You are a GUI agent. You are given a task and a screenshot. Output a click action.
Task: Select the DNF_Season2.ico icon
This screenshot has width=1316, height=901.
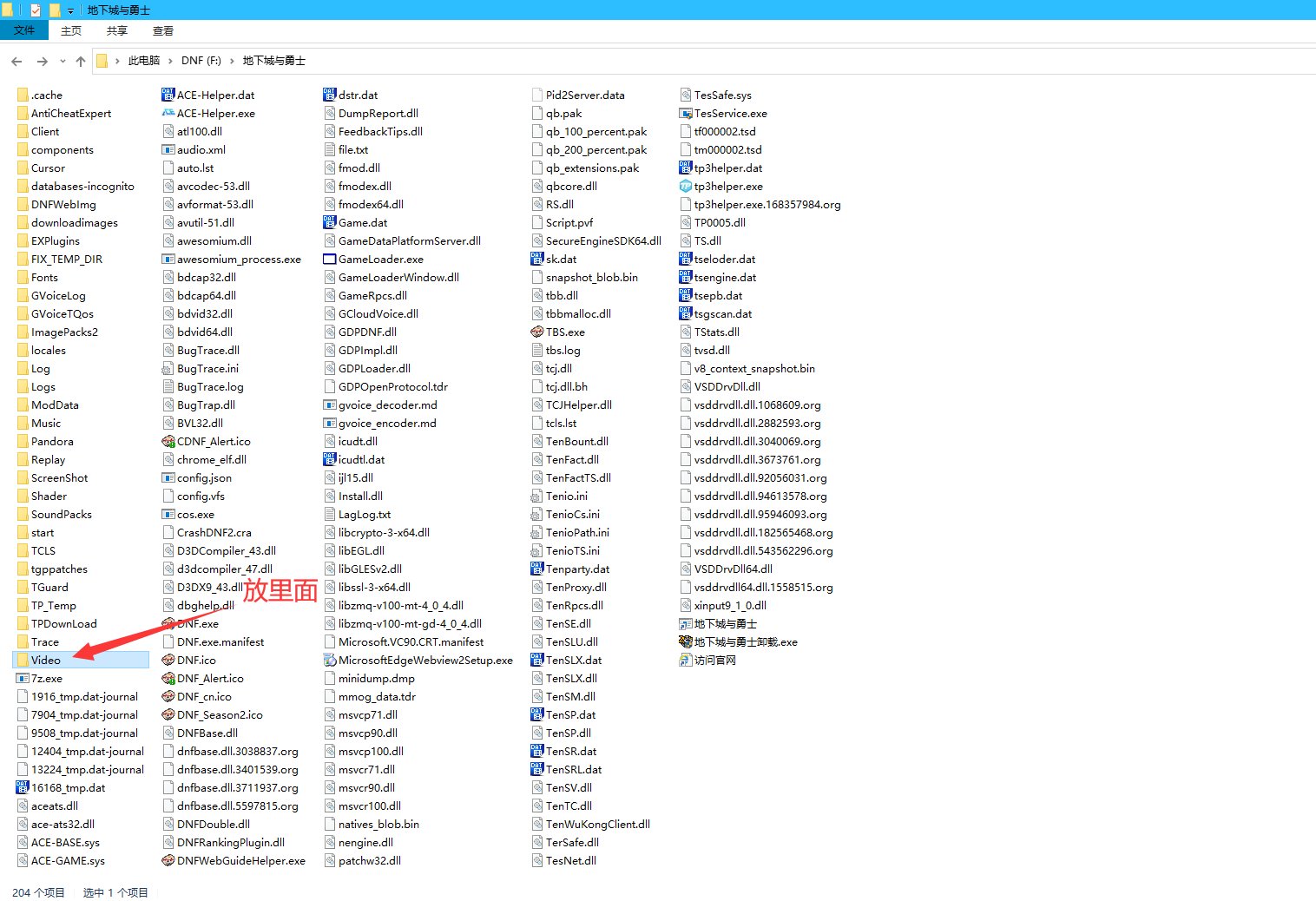[168, 714]
